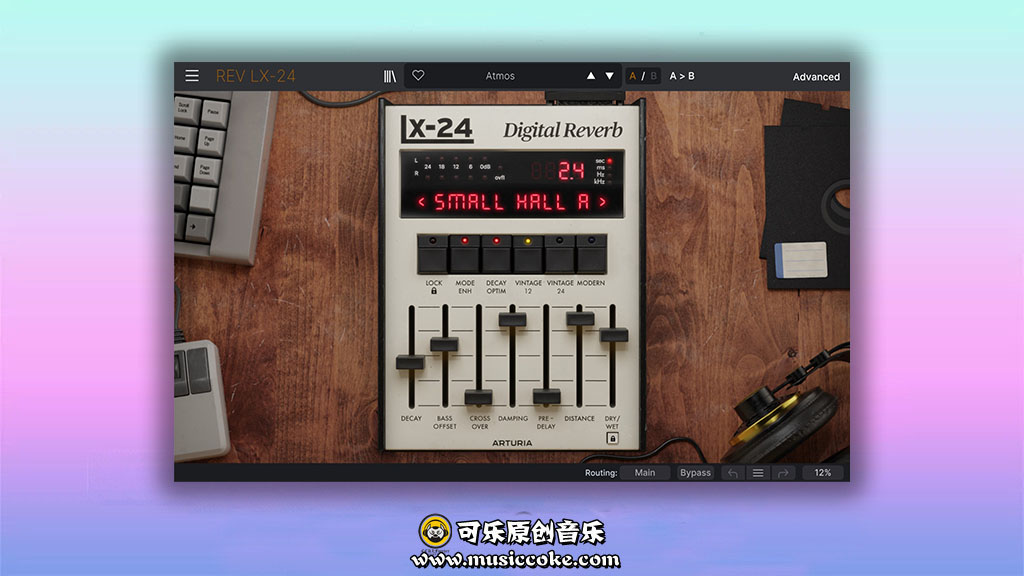Switch to preset slot B
This screenshot has width=1024, height=576.
pos(653,76)
